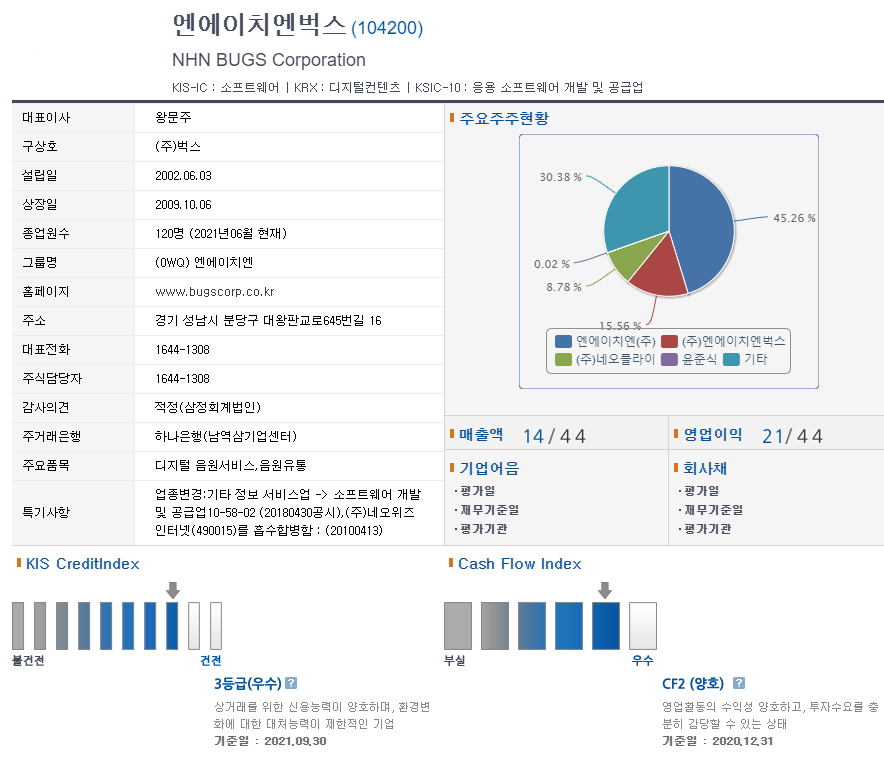The image size is (884, 759).
Task: Click the 매출액 rank 14 / 44
Action: click(554, 436)
